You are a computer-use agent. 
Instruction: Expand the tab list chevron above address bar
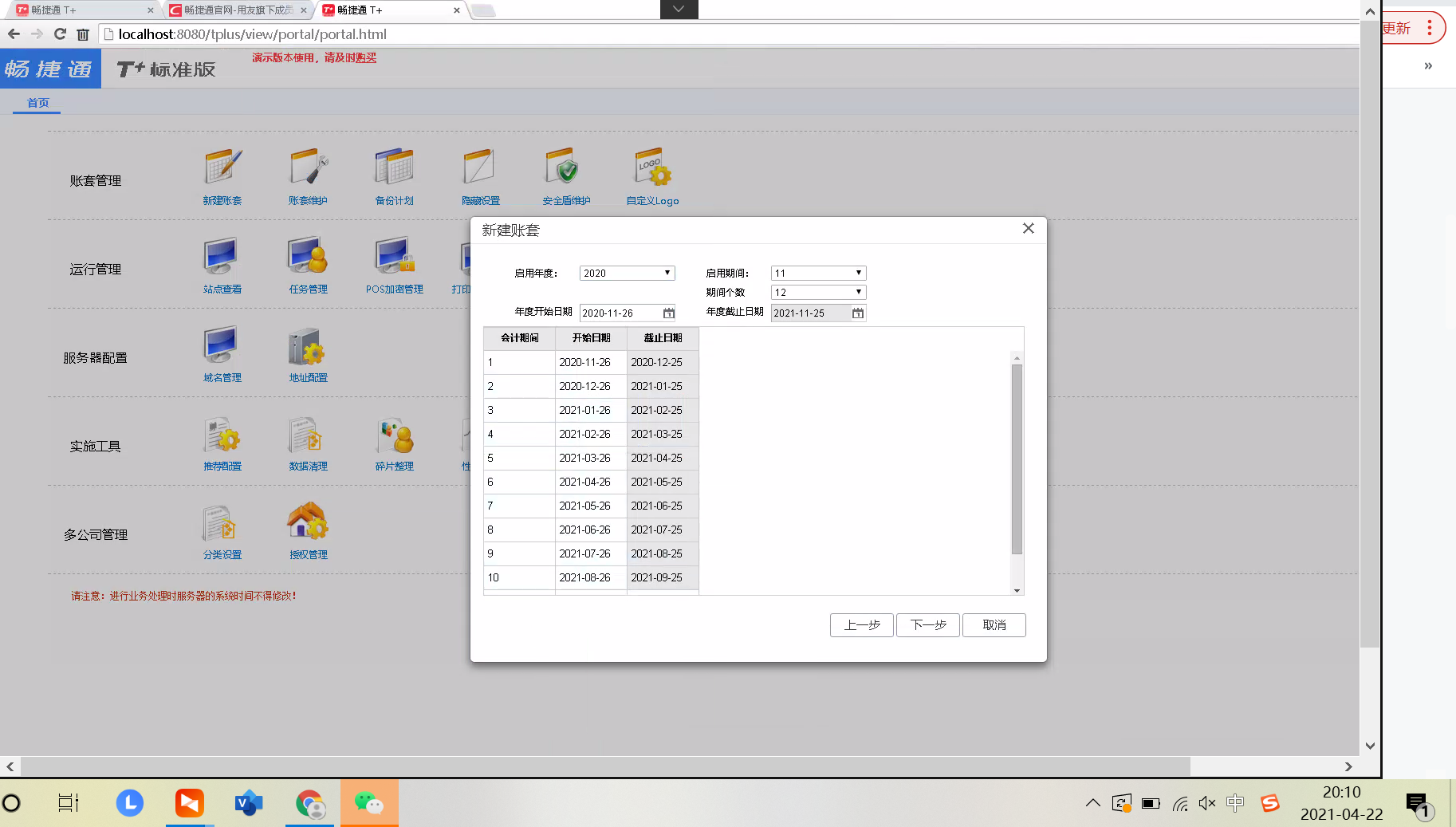(x=679, y=9)
